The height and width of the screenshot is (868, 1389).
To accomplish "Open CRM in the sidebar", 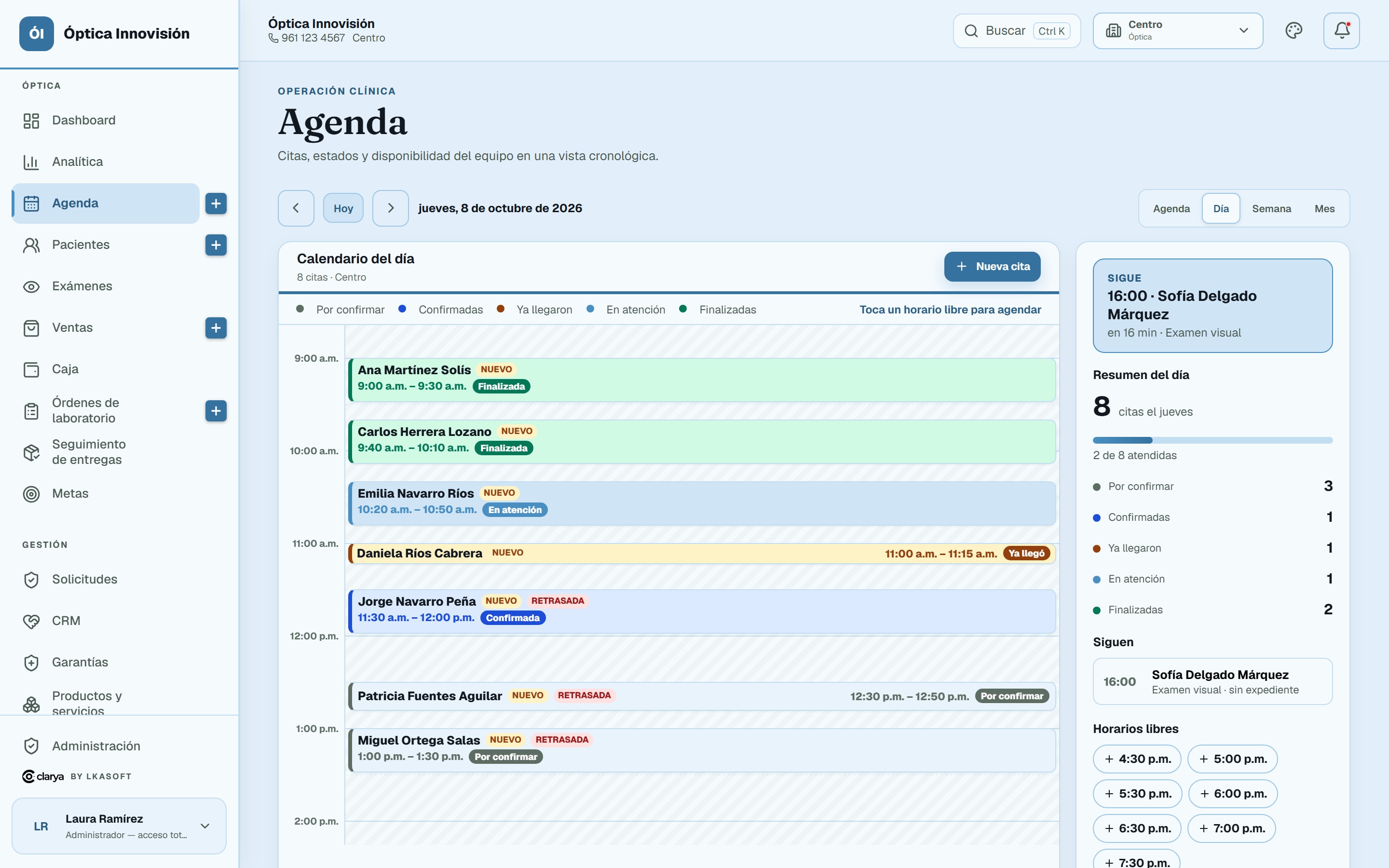I will click(x=106, y=621).
